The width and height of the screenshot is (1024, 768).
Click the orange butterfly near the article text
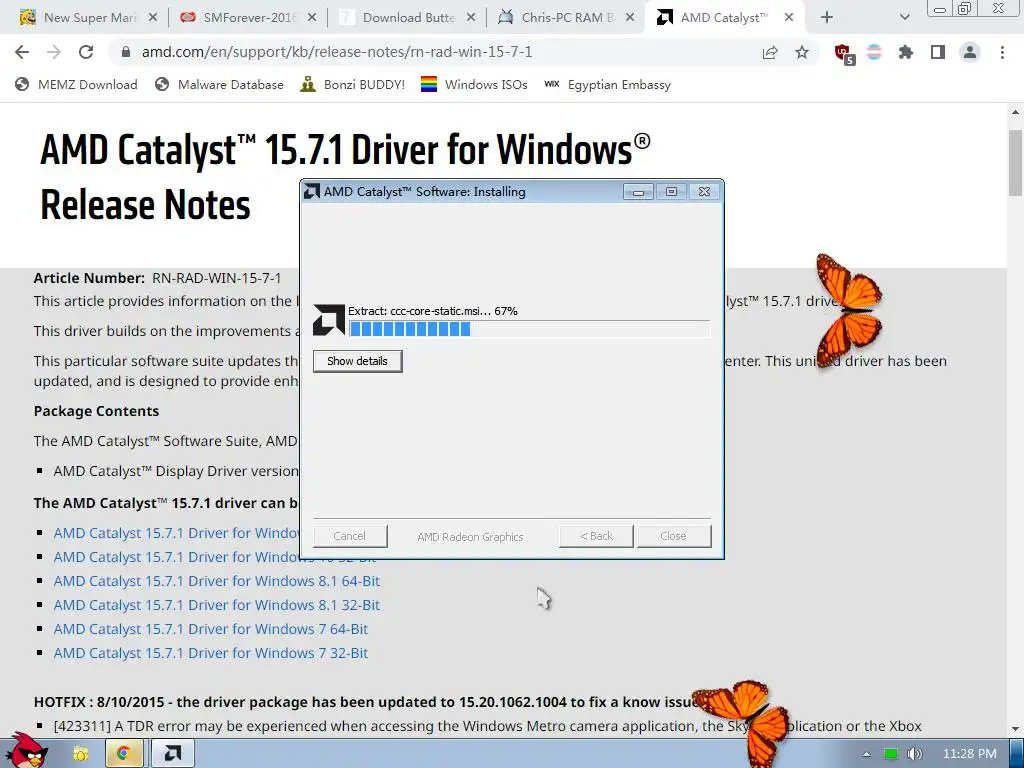[x=848, y=310]
